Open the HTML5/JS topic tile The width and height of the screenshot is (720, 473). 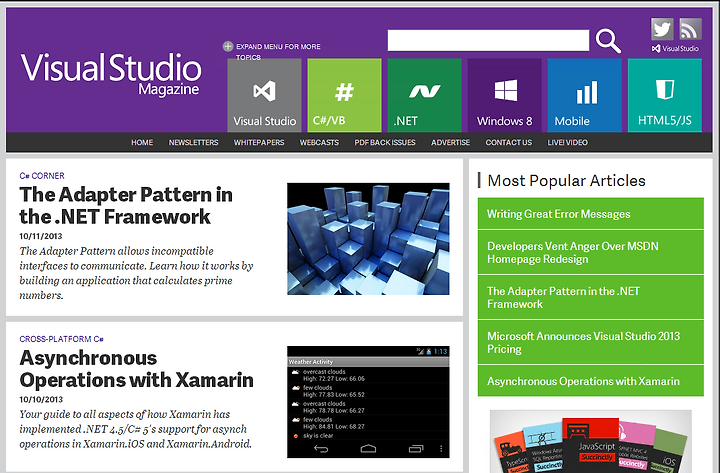(x=664, y=95)
